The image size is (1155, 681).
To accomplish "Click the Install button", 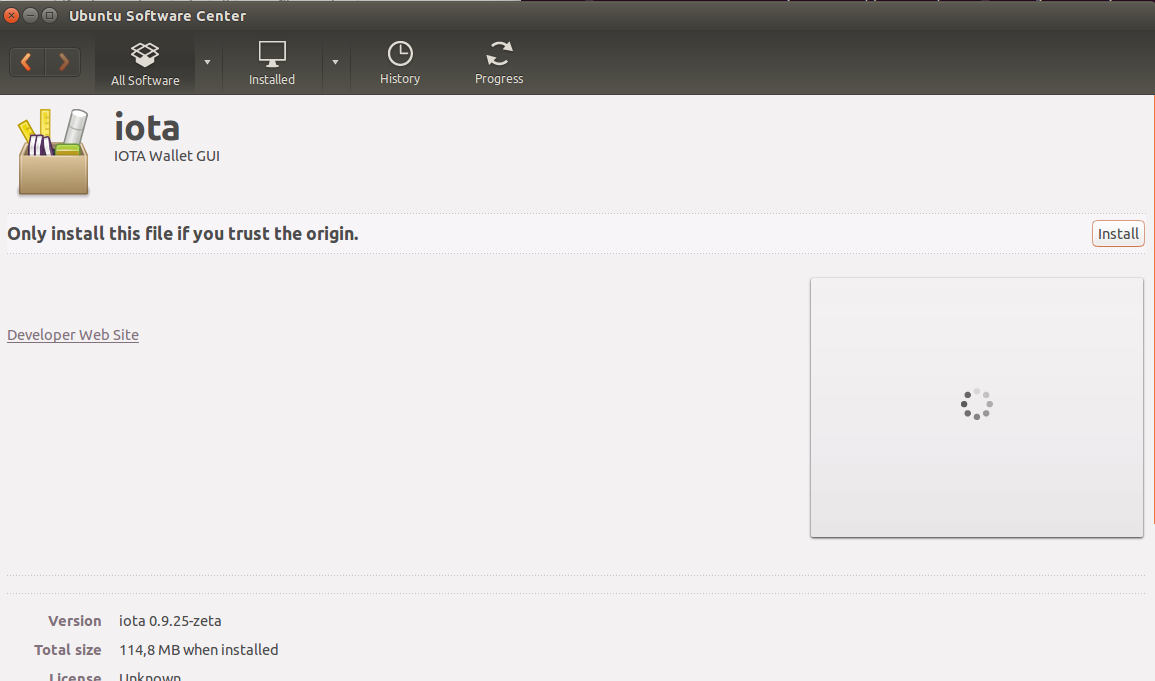I will coord(1118,233).
